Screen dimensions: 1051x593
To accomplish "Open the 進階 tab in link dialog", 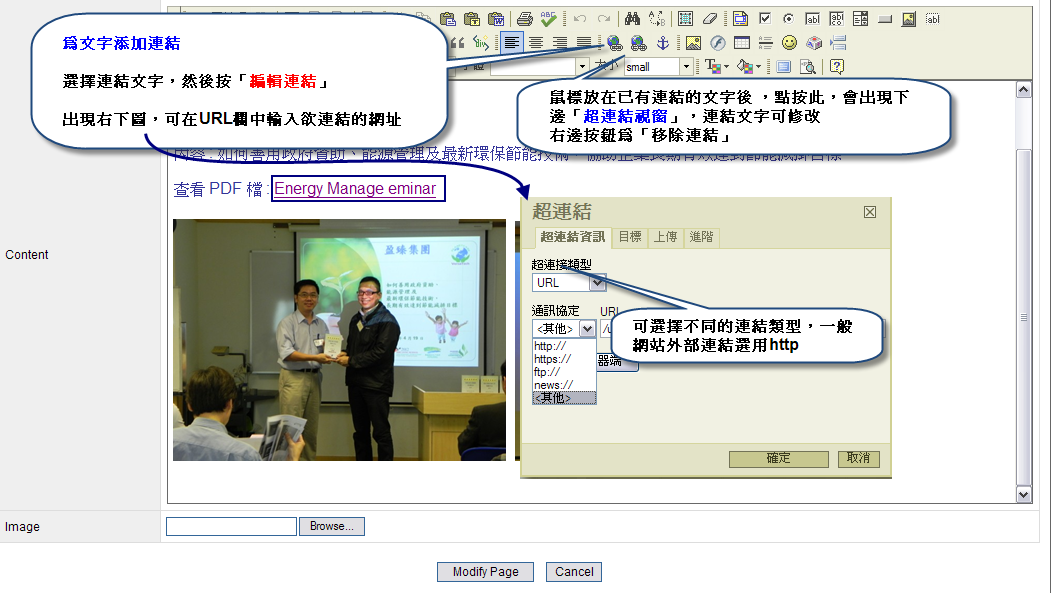I will pos(701,237).
